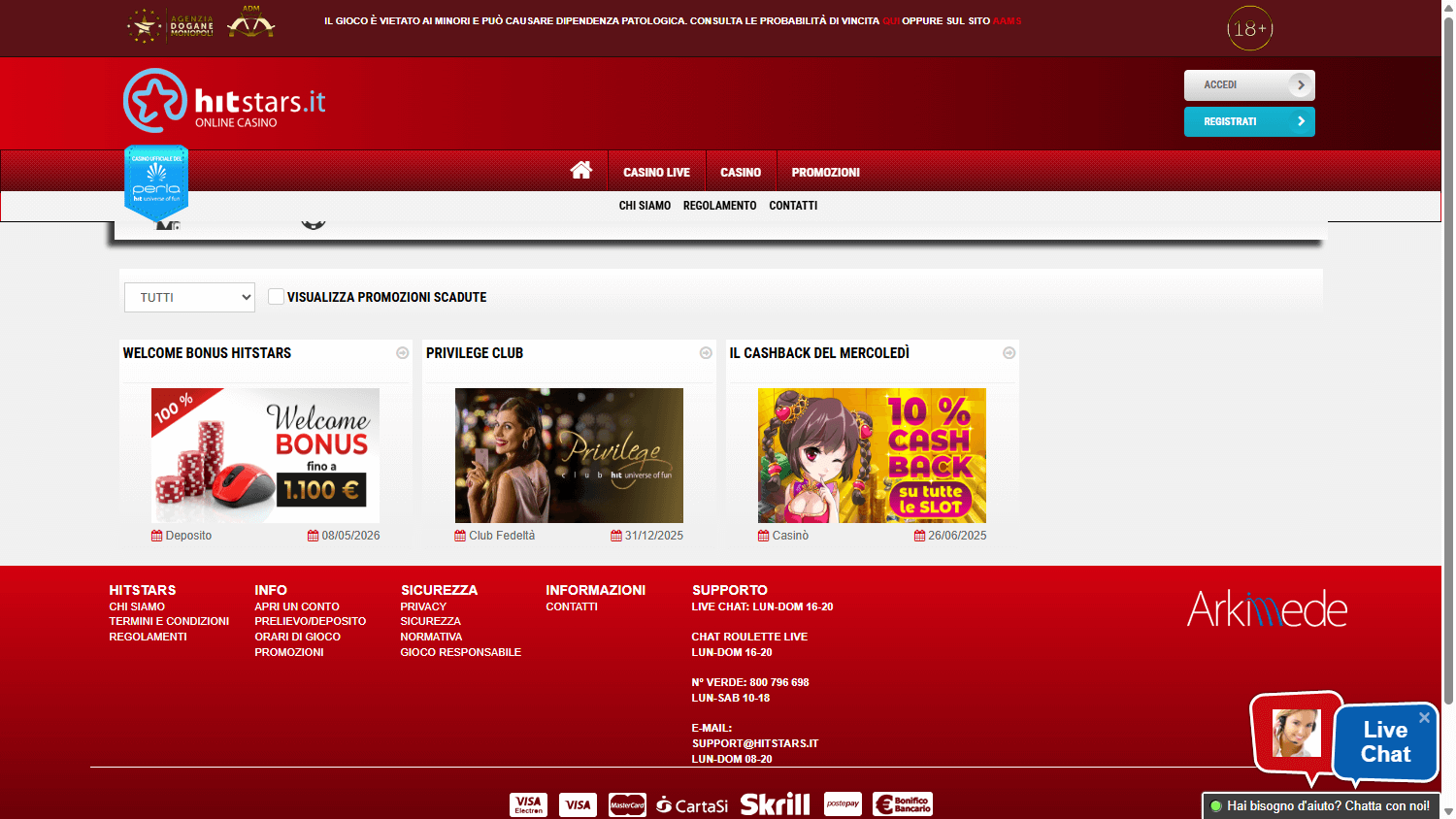This screenshot has width=1456, height=819.
Task: Expand Il Cashback del Mercoledì arrow icon
Action: [x=1009, y=353]
